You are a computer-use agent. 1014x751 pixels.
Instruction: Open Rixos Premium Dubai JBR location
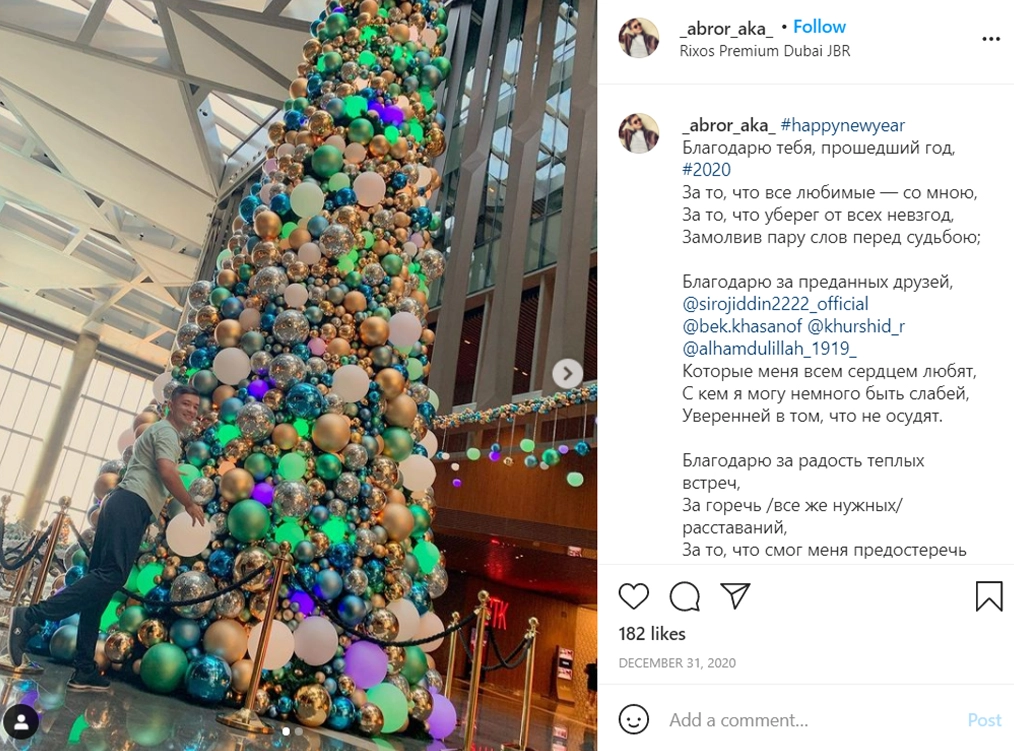point(764,51)
